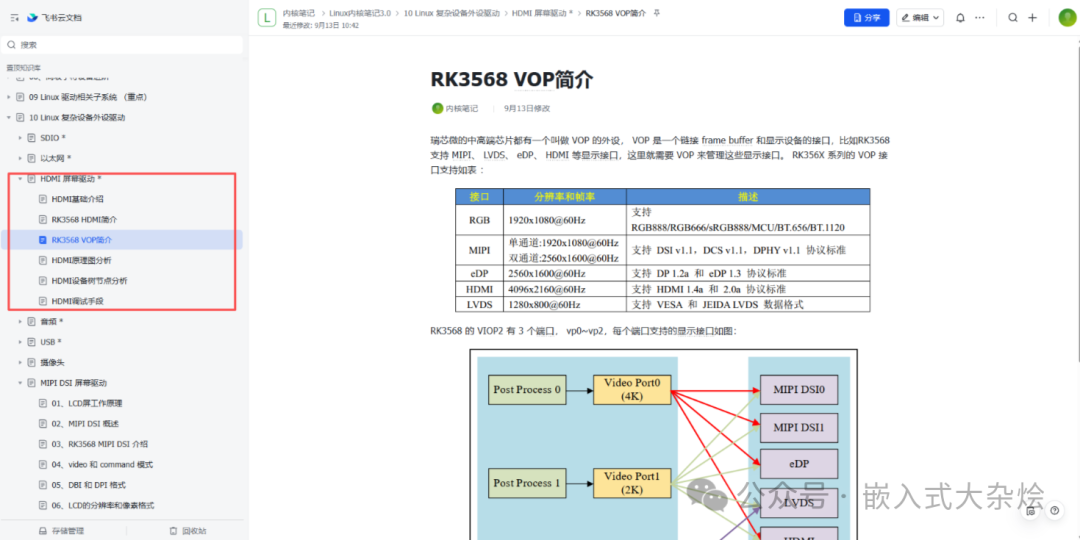
Task: Click document icon beside 音频
Action: tap(32, 322)
